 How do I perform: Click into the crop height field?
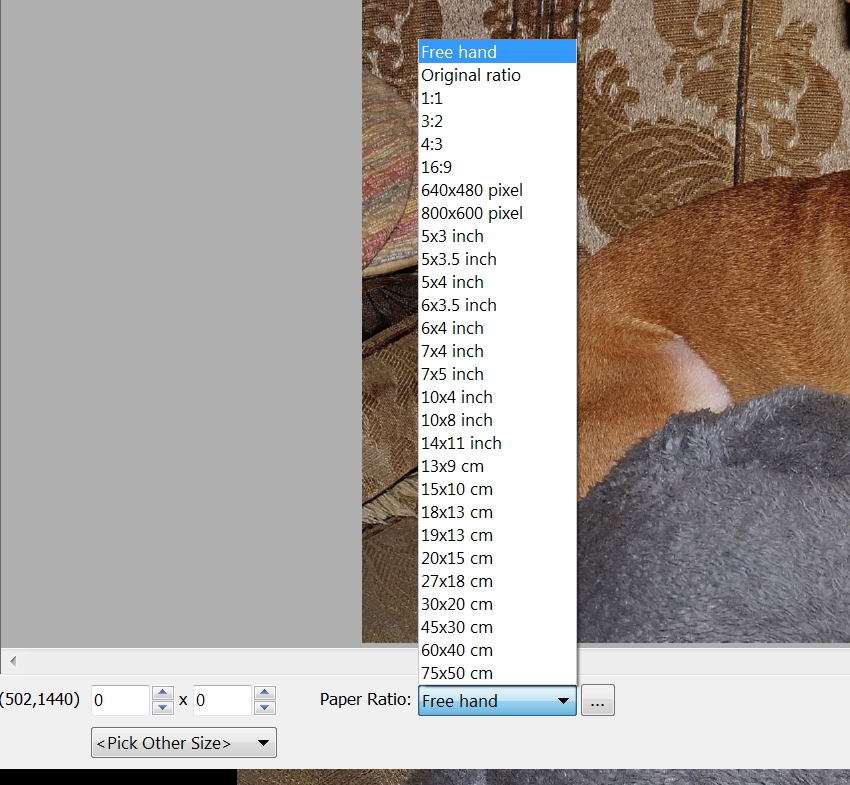[221, 701]
